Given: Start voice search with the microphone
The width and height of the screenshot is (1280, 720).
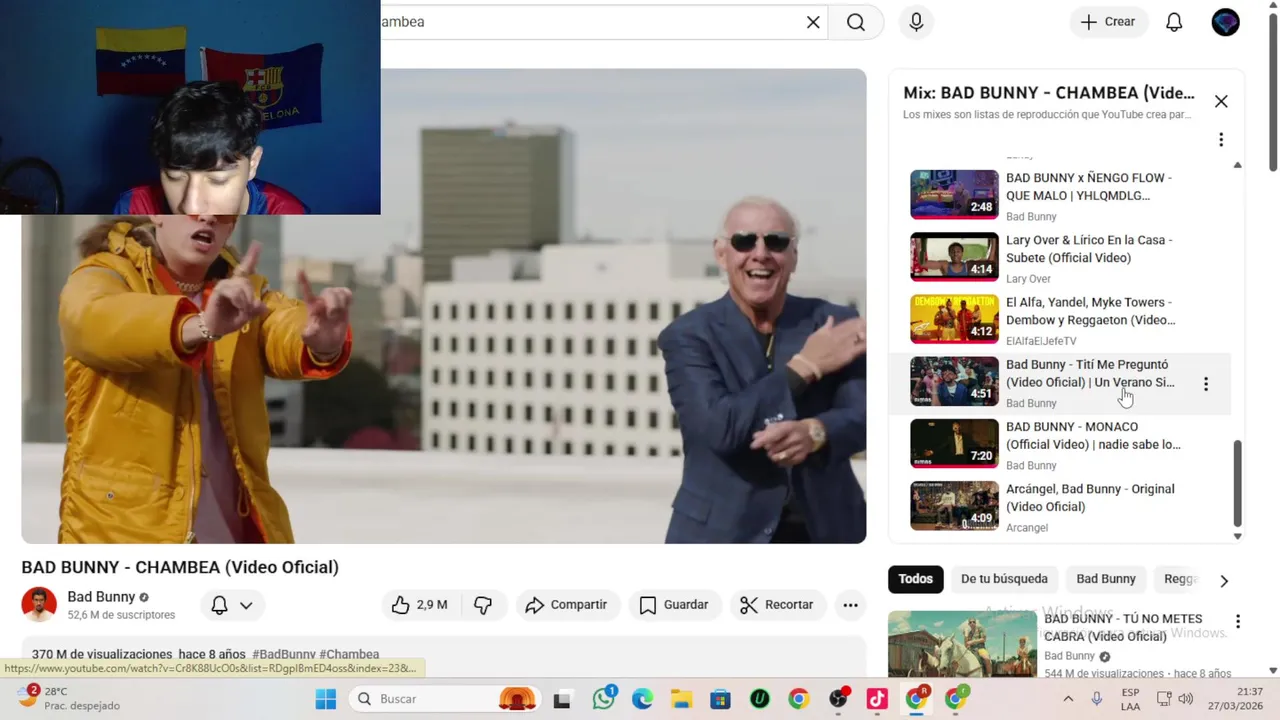Looking at the screenshot, I should coord(916,22).
